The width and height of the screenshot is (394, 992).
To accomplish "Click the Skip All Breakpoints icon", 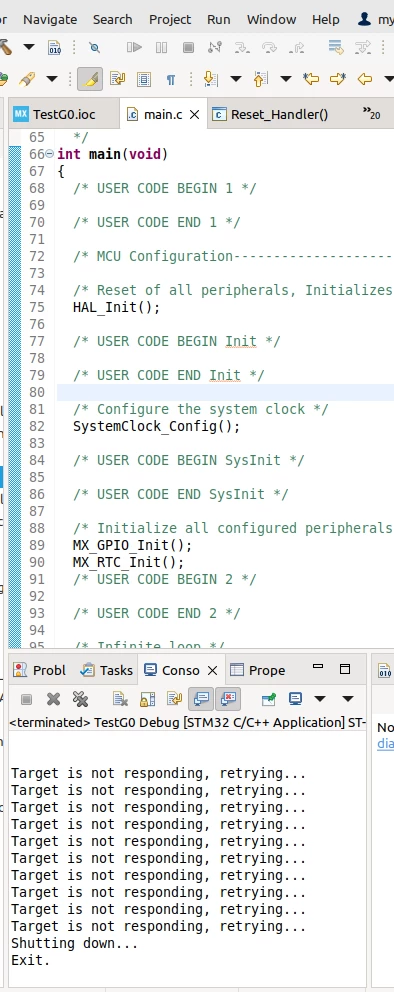I will click(x=94, y=47).
